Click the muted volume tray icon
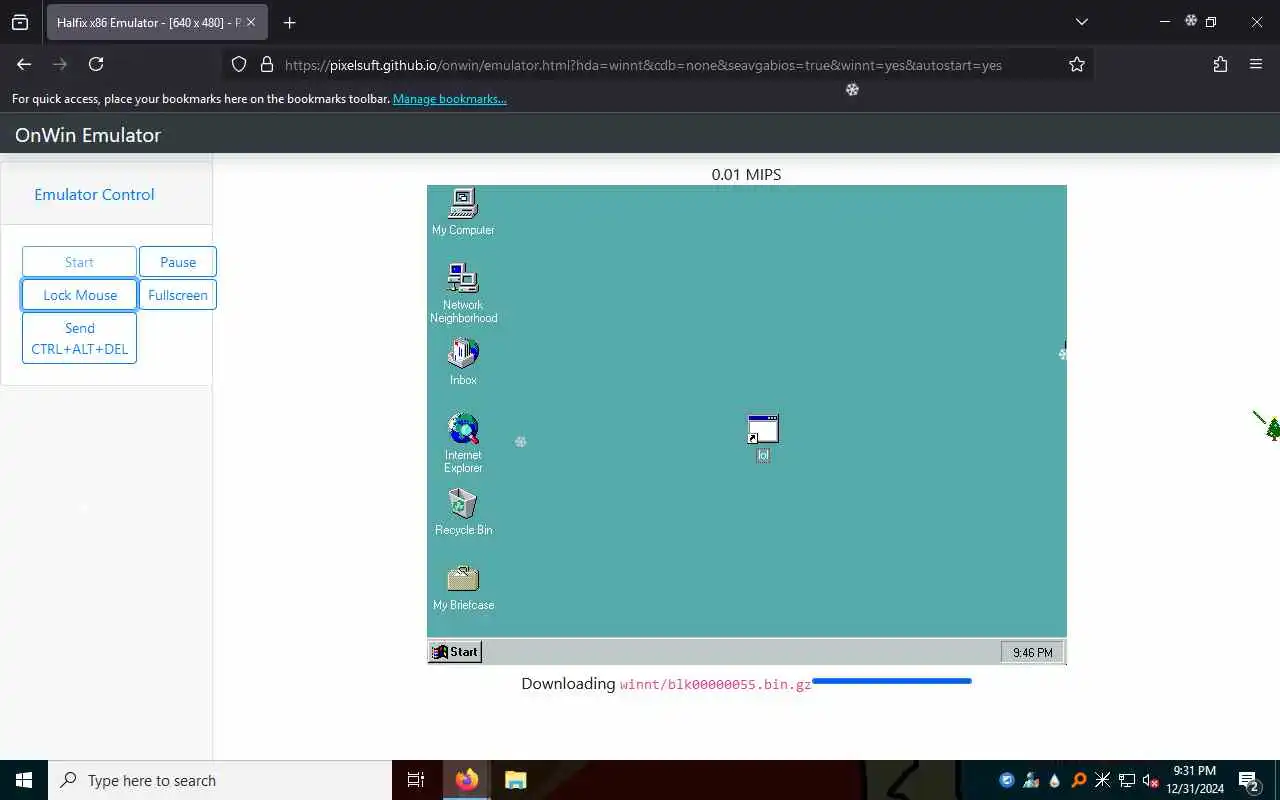The height and width of the screenshot is (800, 1280). point(1150,780)
